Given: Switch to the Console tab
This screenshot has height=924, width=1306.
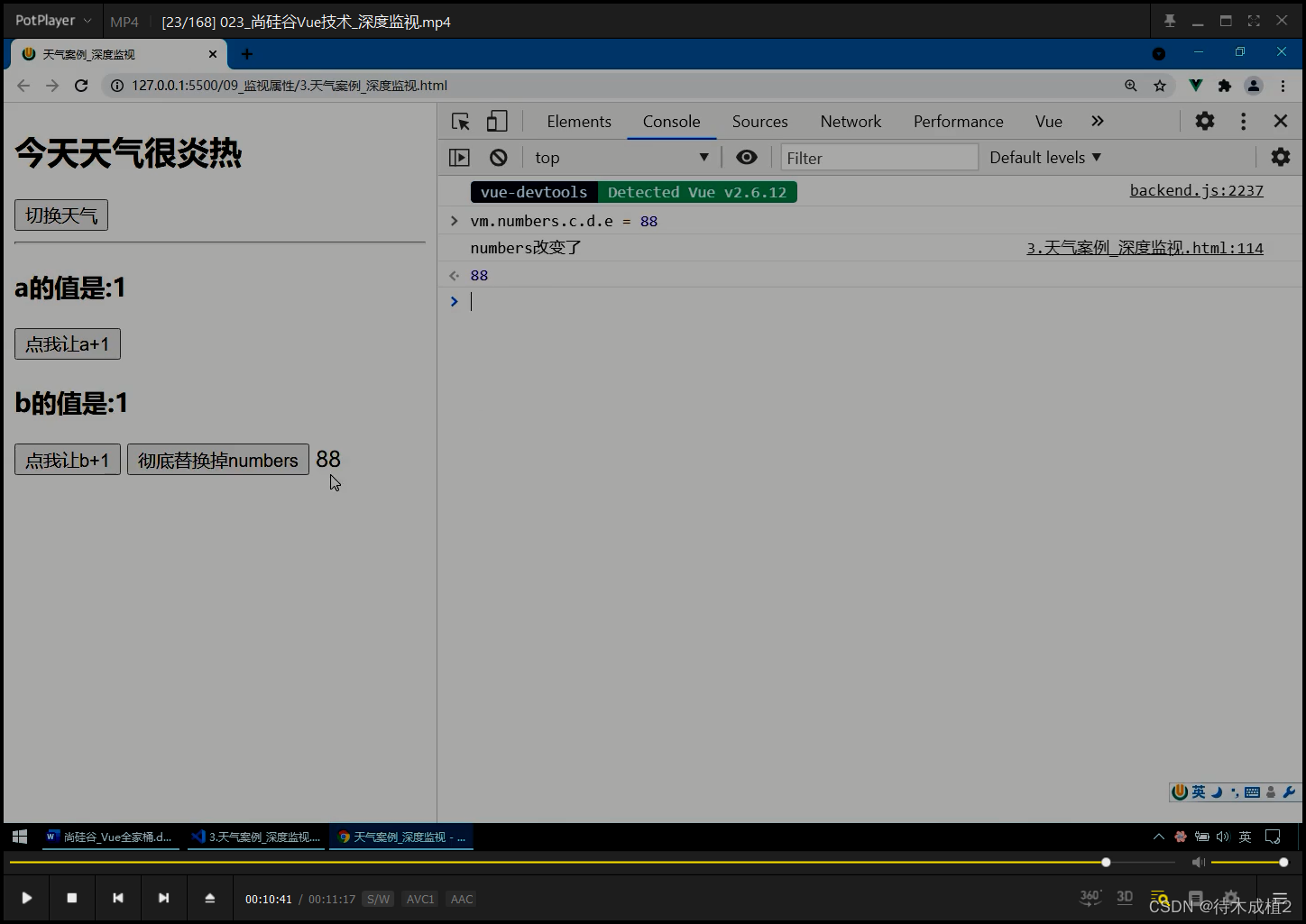Looking at the screenshot, I should click(672, 122).
